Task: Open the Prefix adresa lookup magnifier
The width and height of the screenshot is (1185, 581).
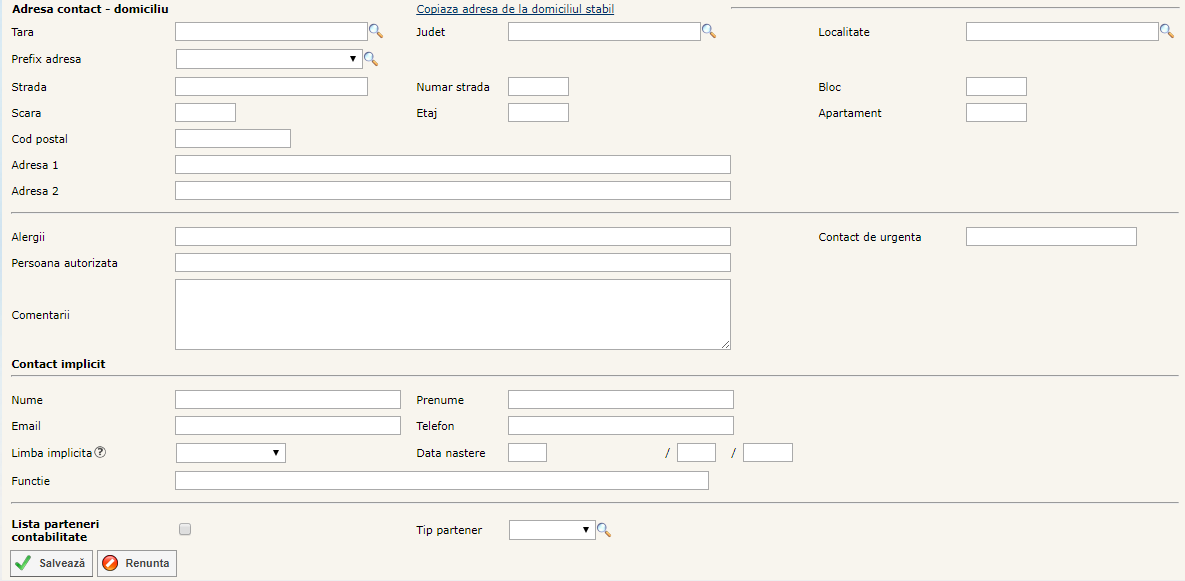Action: [371, 60]
